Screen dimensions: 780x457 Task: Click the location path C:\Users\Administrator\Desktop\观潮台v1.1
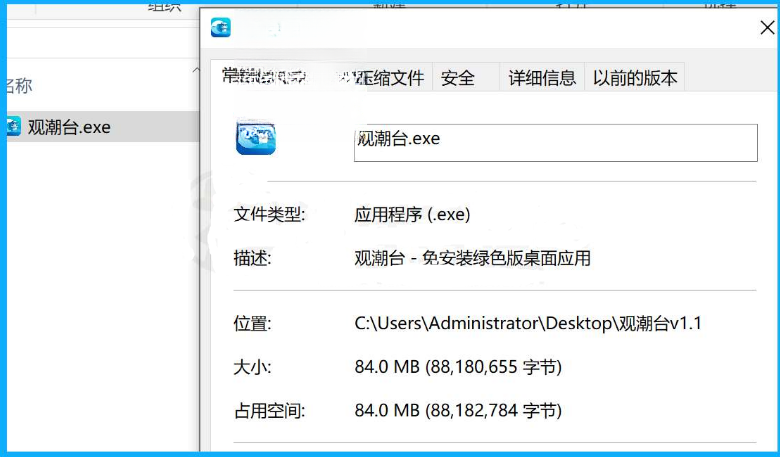pos(528,323)
